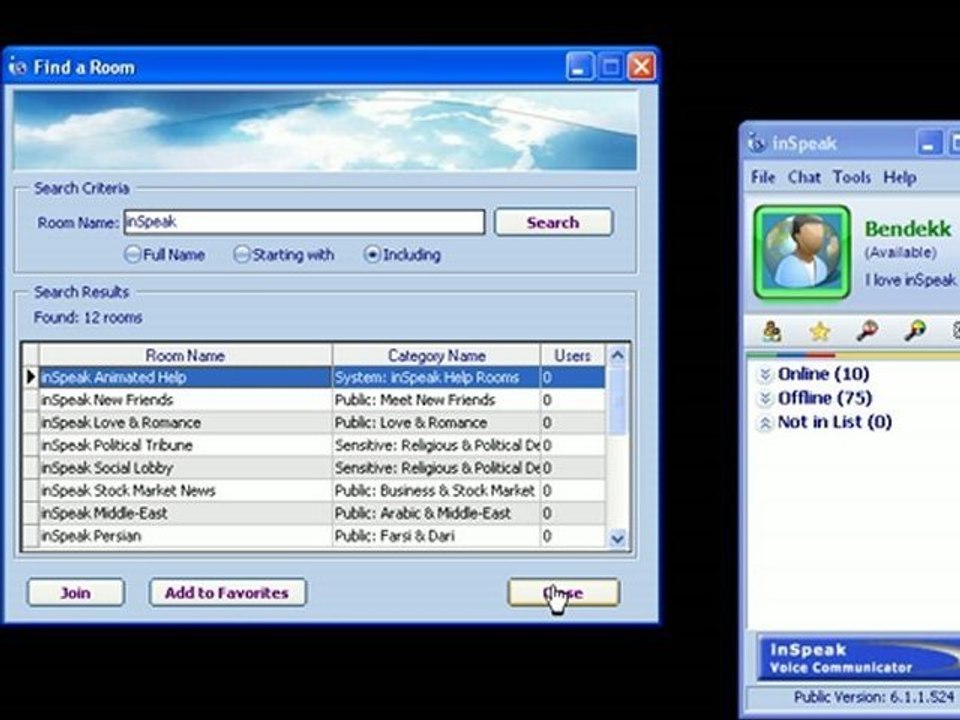Click the inSpeak logo icon in Find a Room title bar

[18, 67]
